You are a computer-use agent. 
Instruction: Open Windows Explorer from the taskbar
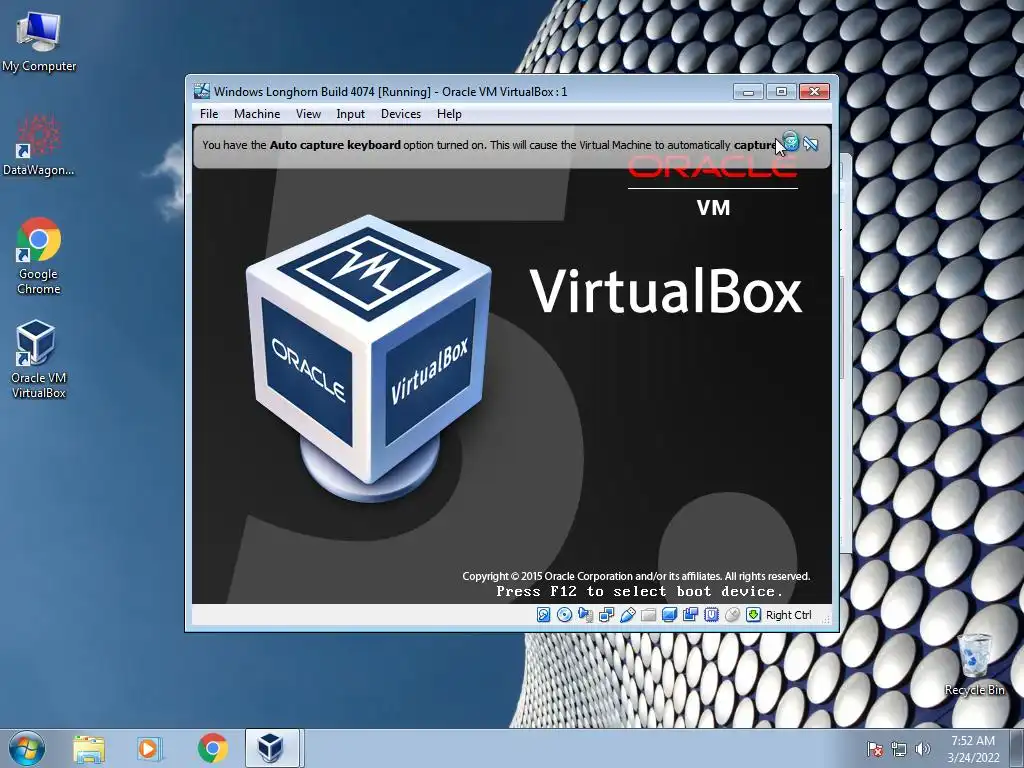click(x=89, y=748)
